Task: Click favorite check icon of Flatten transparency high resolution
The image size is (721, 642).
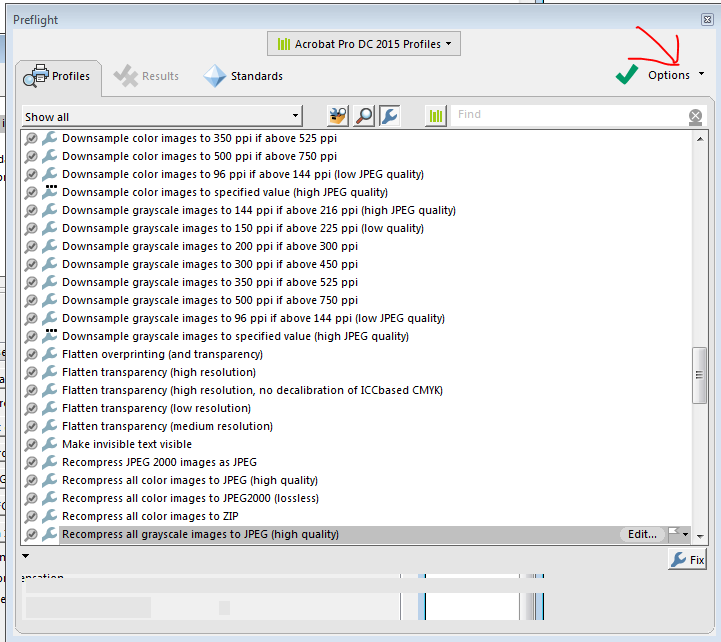Action: tap(31, 373)
